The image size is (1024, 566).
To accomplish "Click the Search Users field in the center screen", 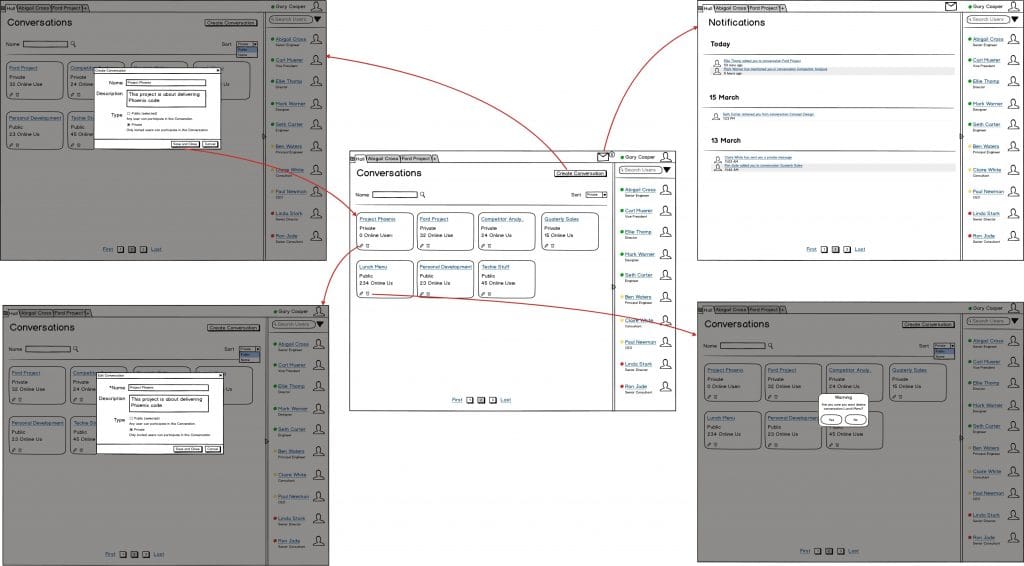I will click(x=640, y=170).
